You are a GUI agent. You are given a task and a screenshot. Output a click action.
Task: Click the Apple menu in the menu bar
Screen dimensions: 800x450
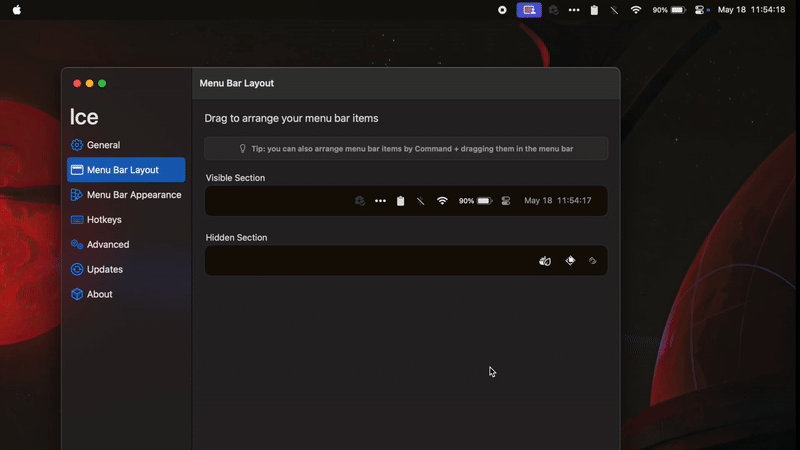[17, 10]
